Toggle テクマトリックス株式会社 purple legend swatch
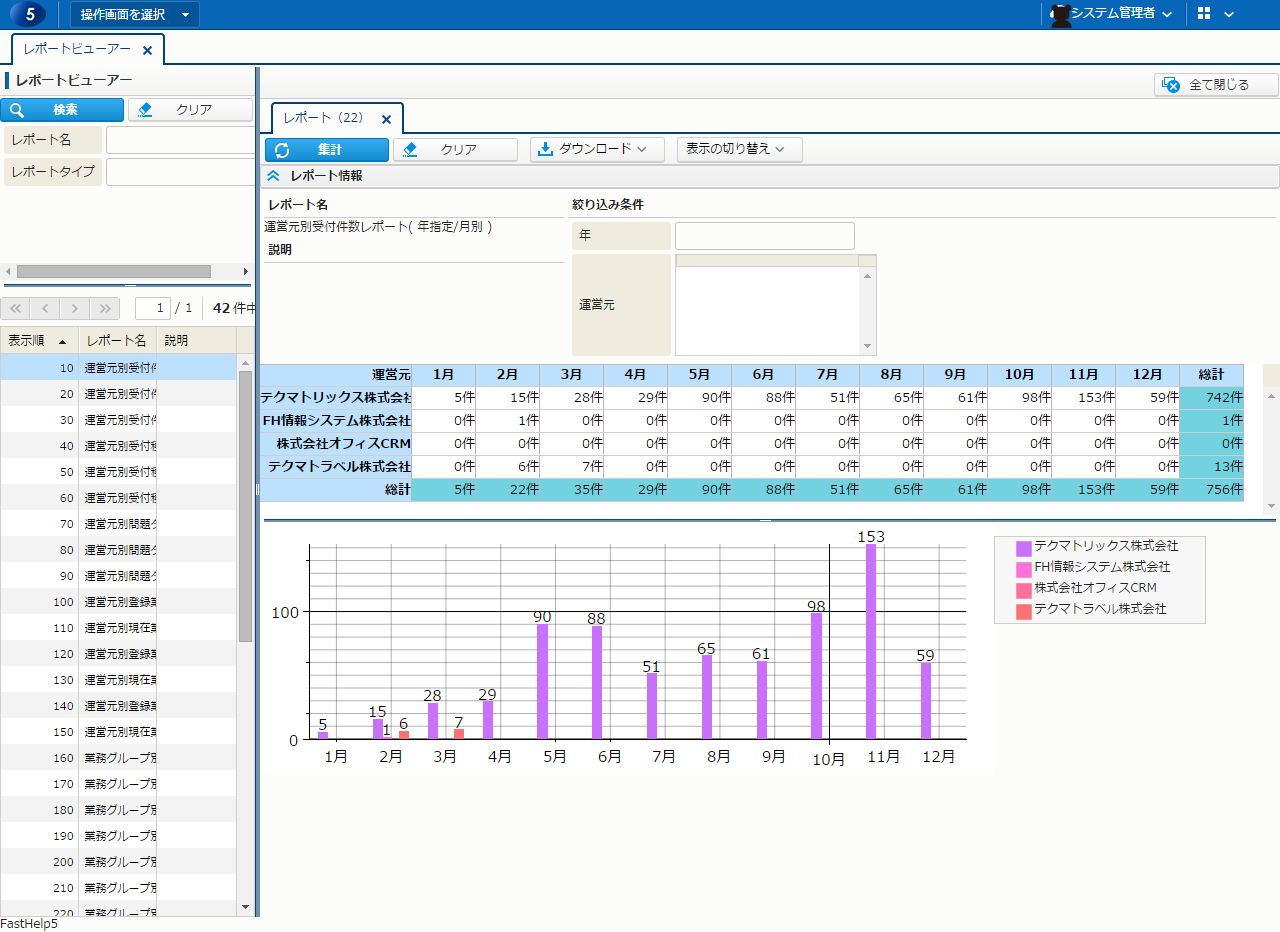1280x932 pixels. pos(1023,548)
